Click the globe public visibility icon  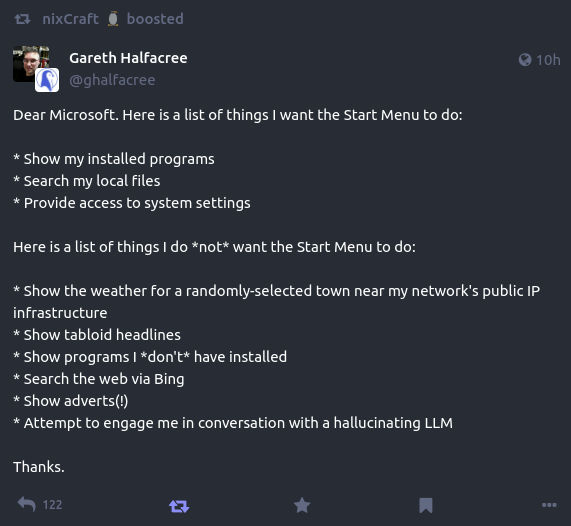click(x=525, y=60)
